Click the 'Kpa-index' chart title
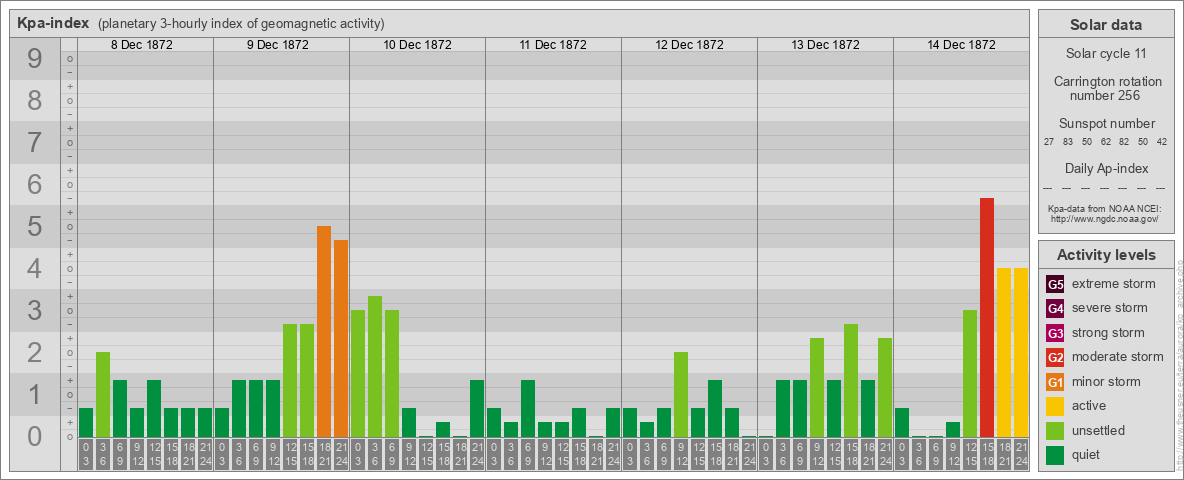The width and height of the screenshot is (1184, 480). tap(54, 23)
